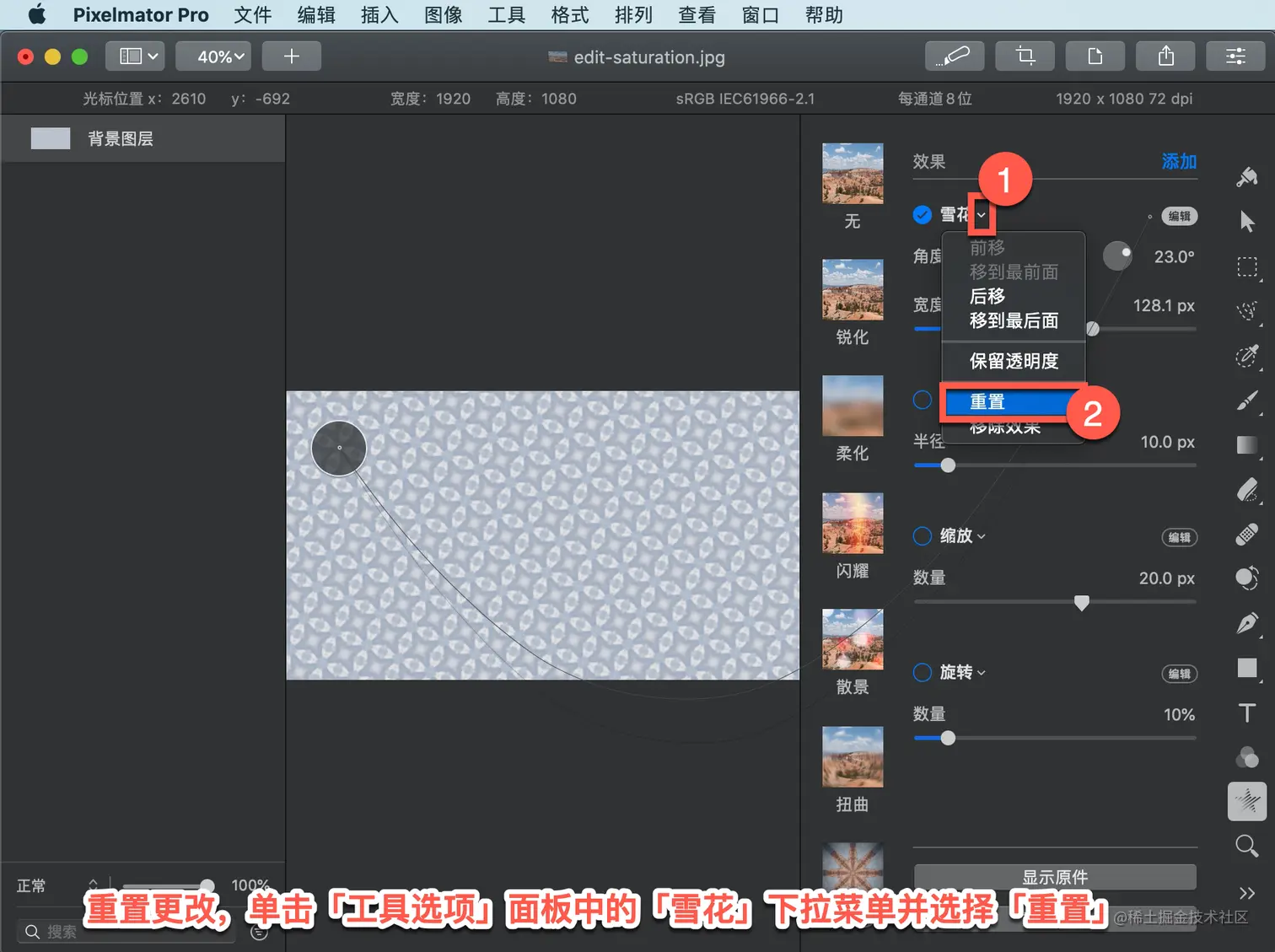Select the Effects star tool
1275x952 pixels.
click(1247, 801)
